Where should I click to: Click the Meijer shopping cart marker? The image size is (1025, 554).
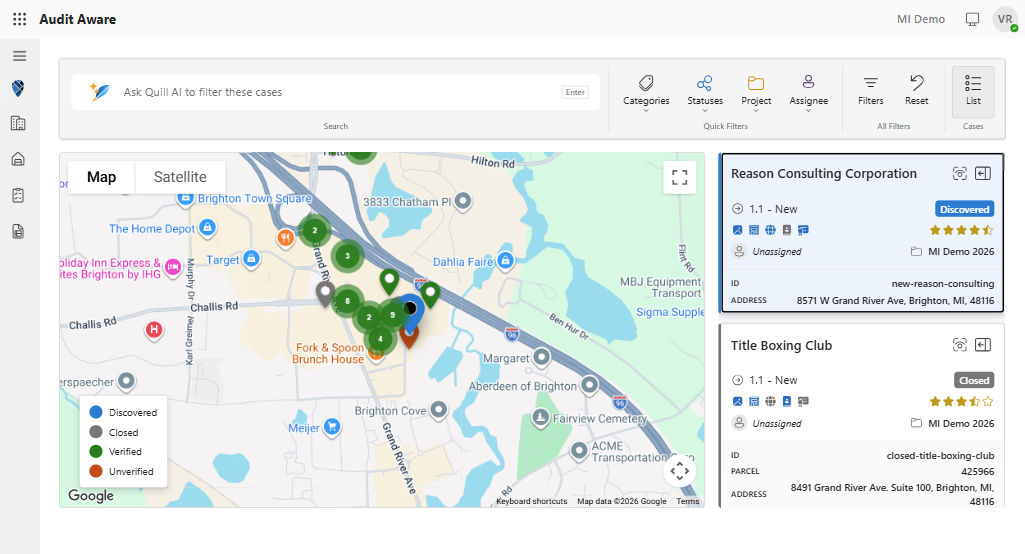point(332,427)
